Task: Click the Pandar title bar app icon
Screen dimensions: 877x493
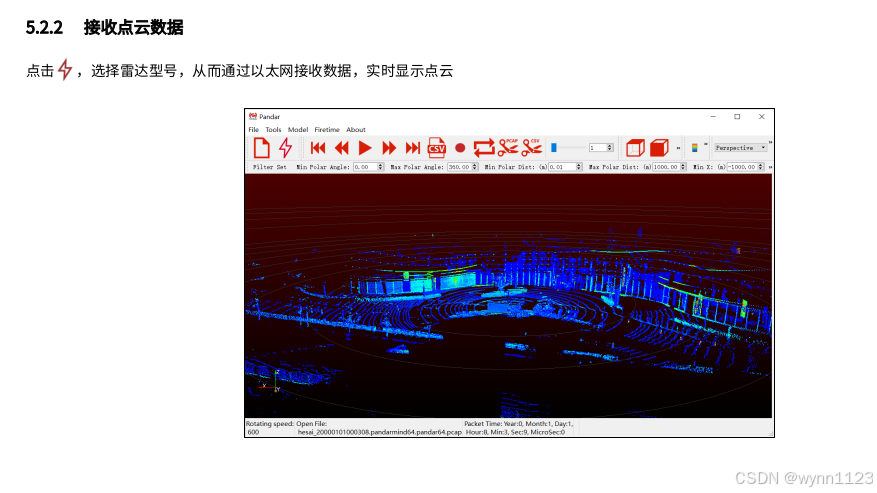Action: point(253,116)
